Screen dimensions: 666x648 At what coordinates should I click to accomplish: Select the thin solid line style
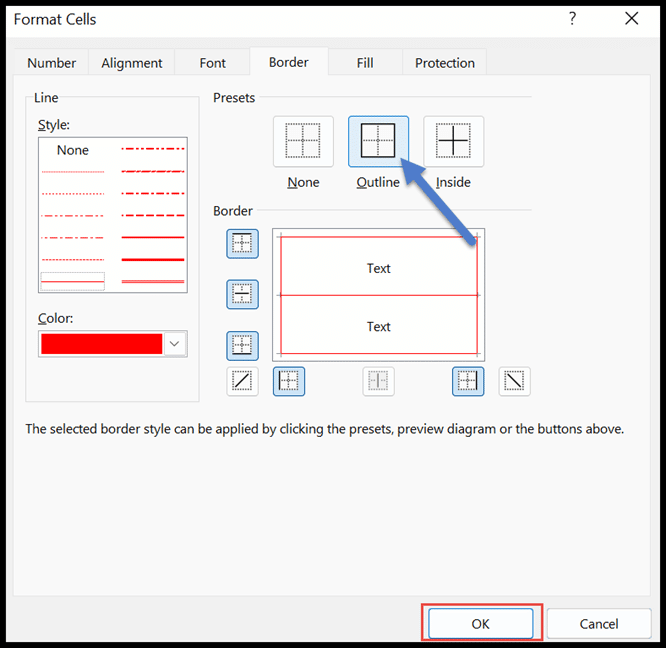[x=73, y=281]
